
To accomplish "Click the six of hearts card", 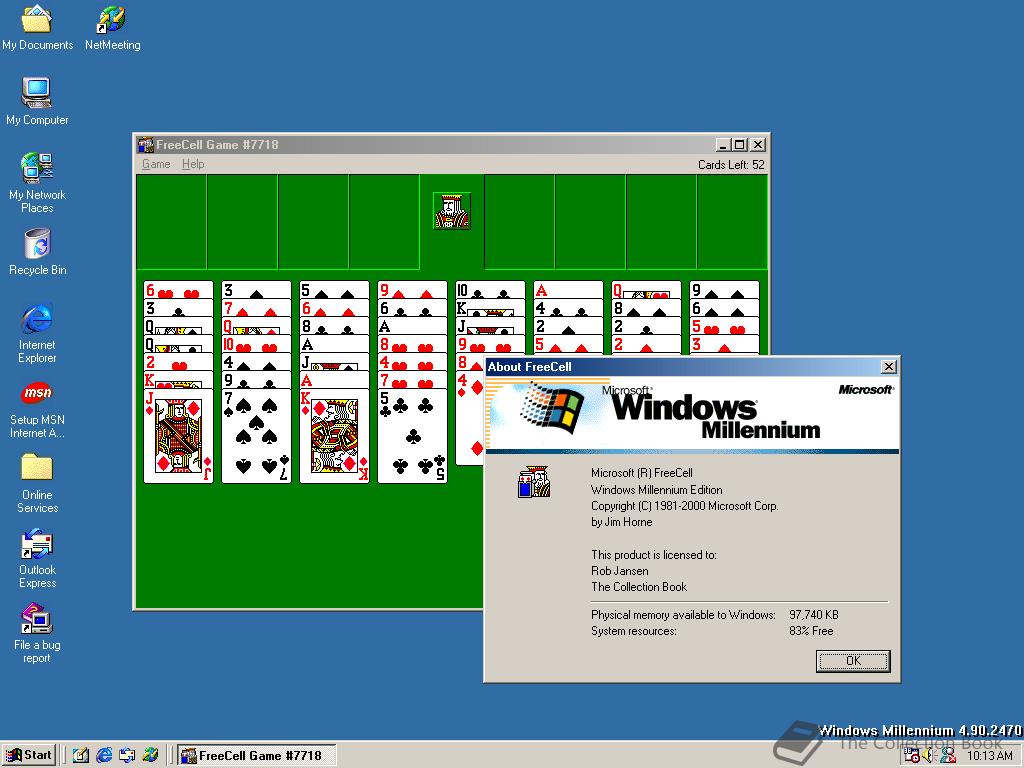I will point(178,290).
